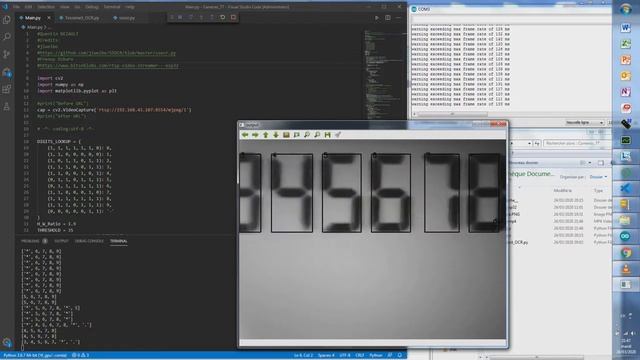Image resolution: width=640 pixels, height=360 pixels.
Task: Switch to the OUTPUT panel tab
Action: point(61,241)
